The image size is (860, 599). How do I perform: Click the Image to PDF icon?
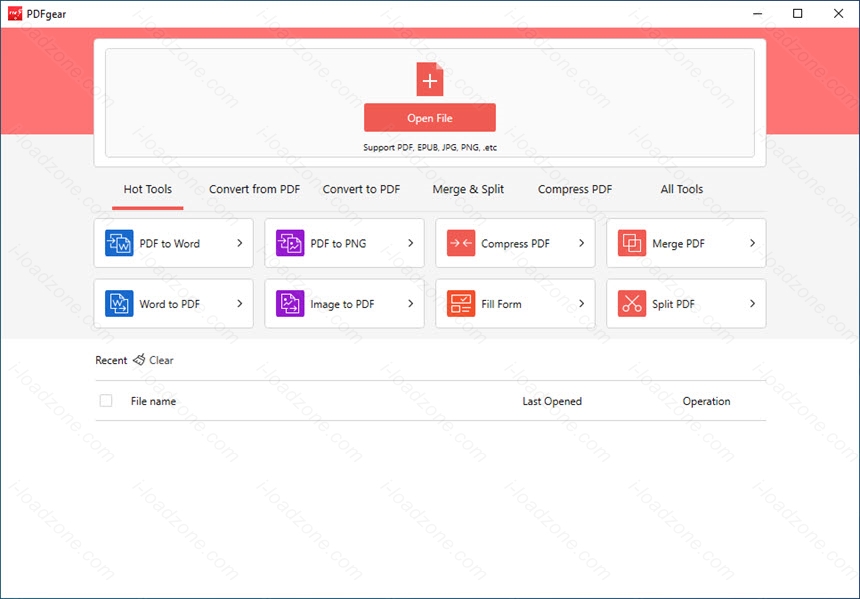[x=290, y=303]
